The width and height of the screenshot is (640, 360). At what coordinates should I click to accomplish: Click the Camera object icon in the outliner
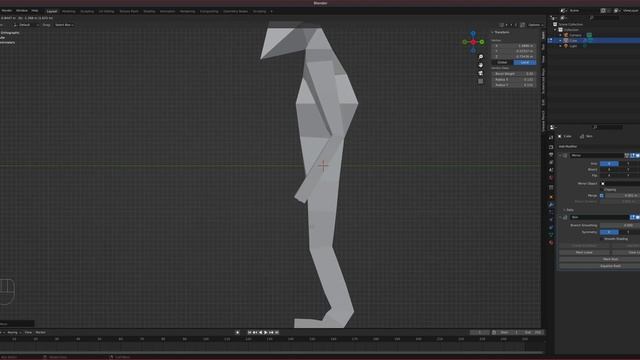pyautogui.click(x=566, y=35)
